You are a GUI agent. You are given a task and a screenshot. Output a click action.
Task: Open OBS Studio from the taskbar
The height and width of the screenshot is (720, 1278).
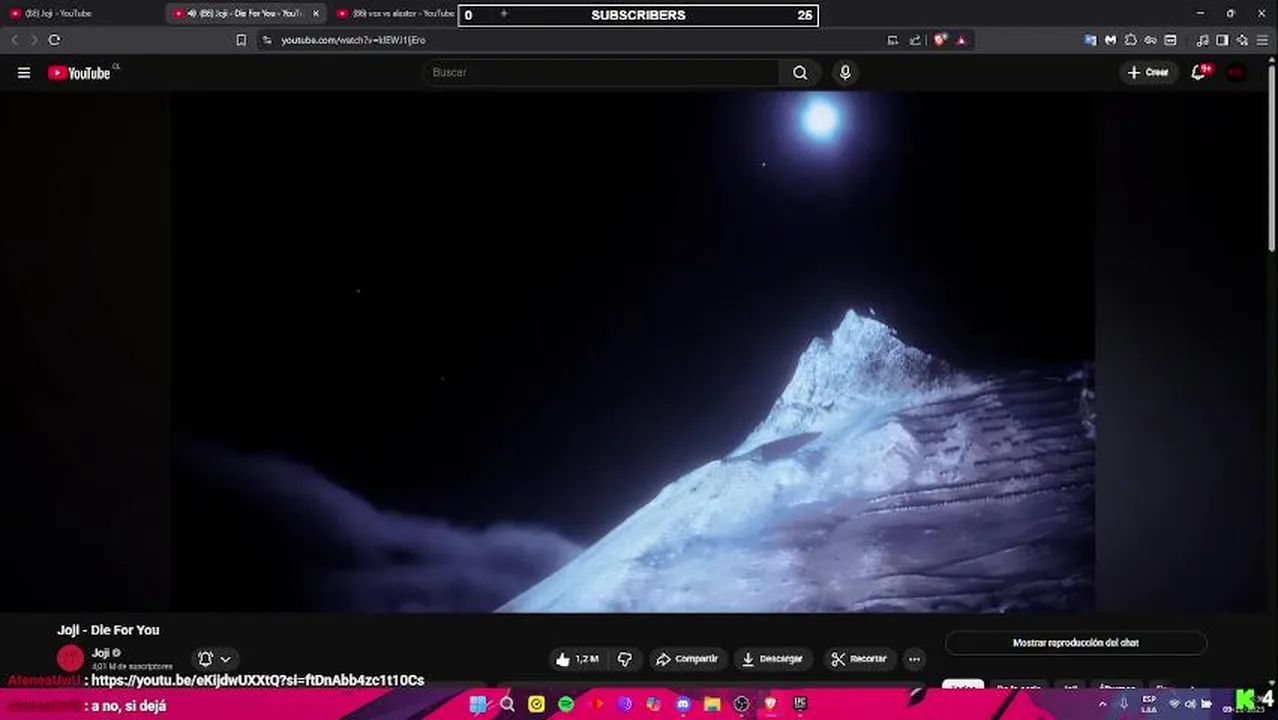(x=741, y=704)
